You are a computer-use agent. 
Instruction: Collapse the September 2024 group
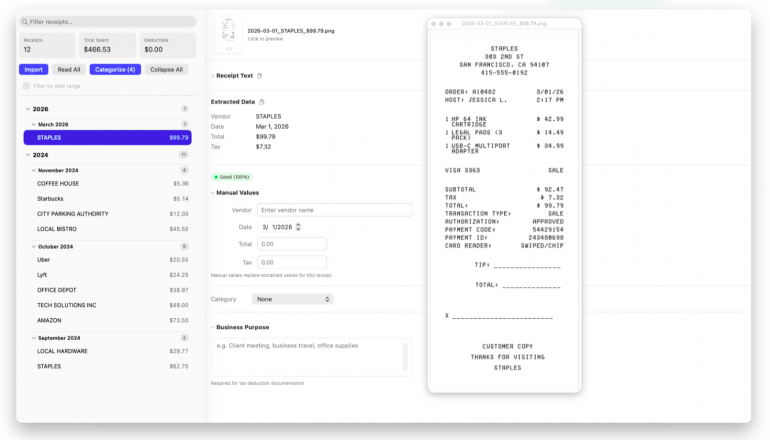pyautogui.click(x=33, y=338)
